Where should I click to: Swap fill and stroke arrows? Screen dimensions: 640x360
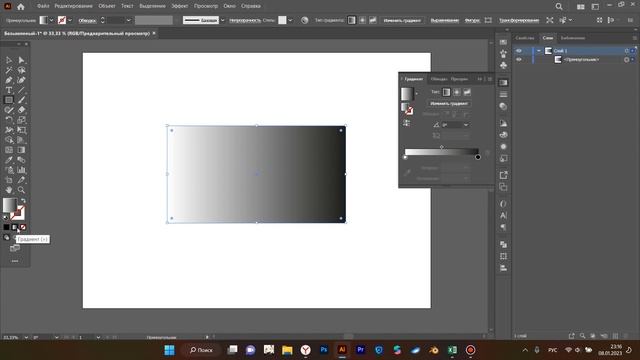click(23, 200)
